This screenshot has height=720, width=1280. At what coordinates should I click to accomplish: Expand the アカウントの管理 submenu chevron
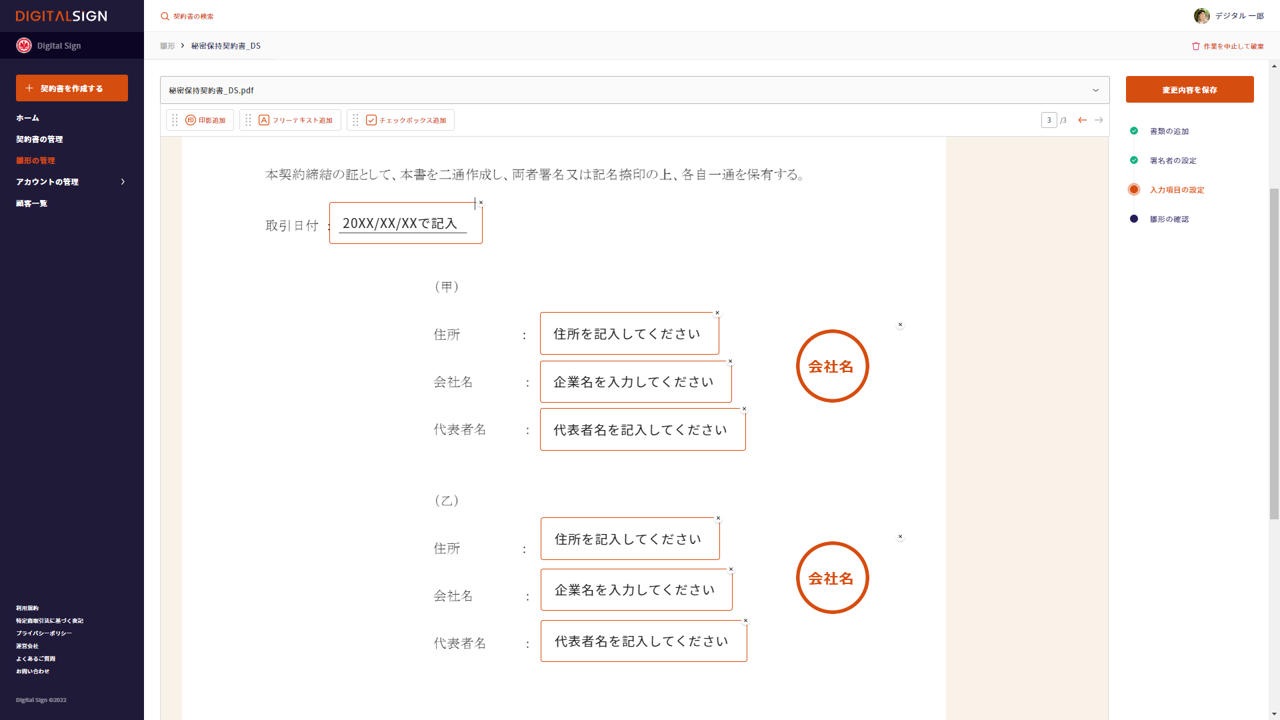[123, 182]
